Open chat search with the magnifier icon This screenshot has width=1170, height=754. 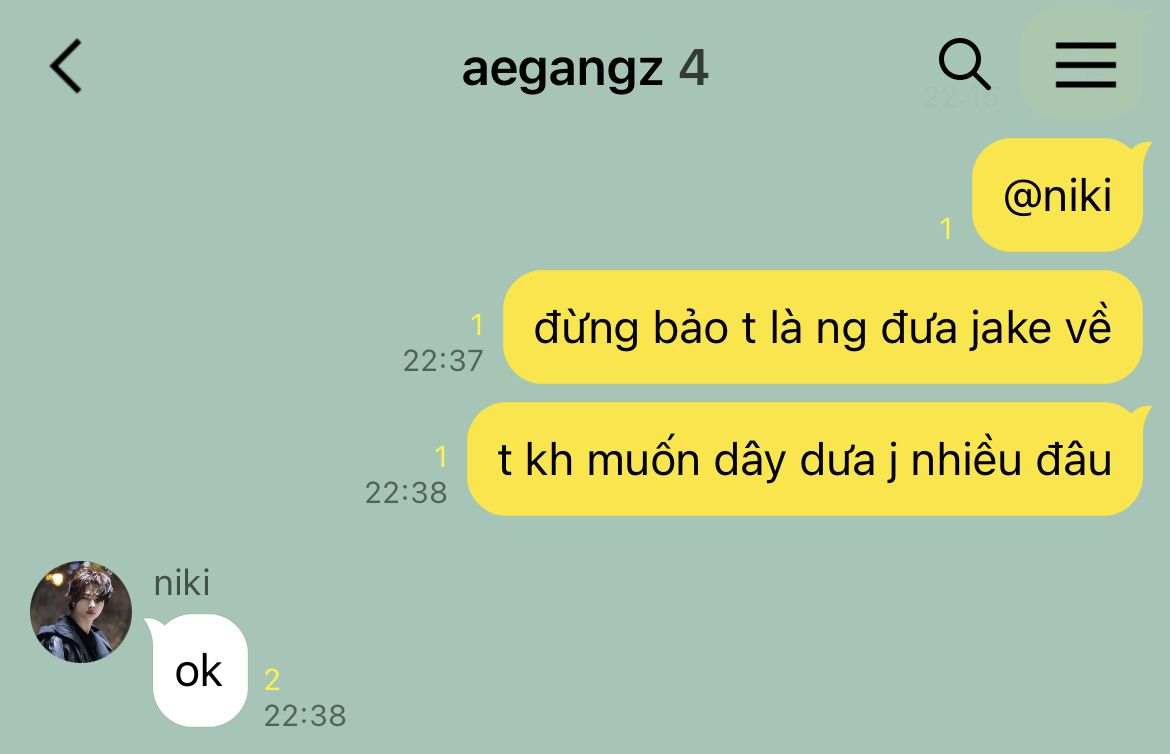pos(964,64)
